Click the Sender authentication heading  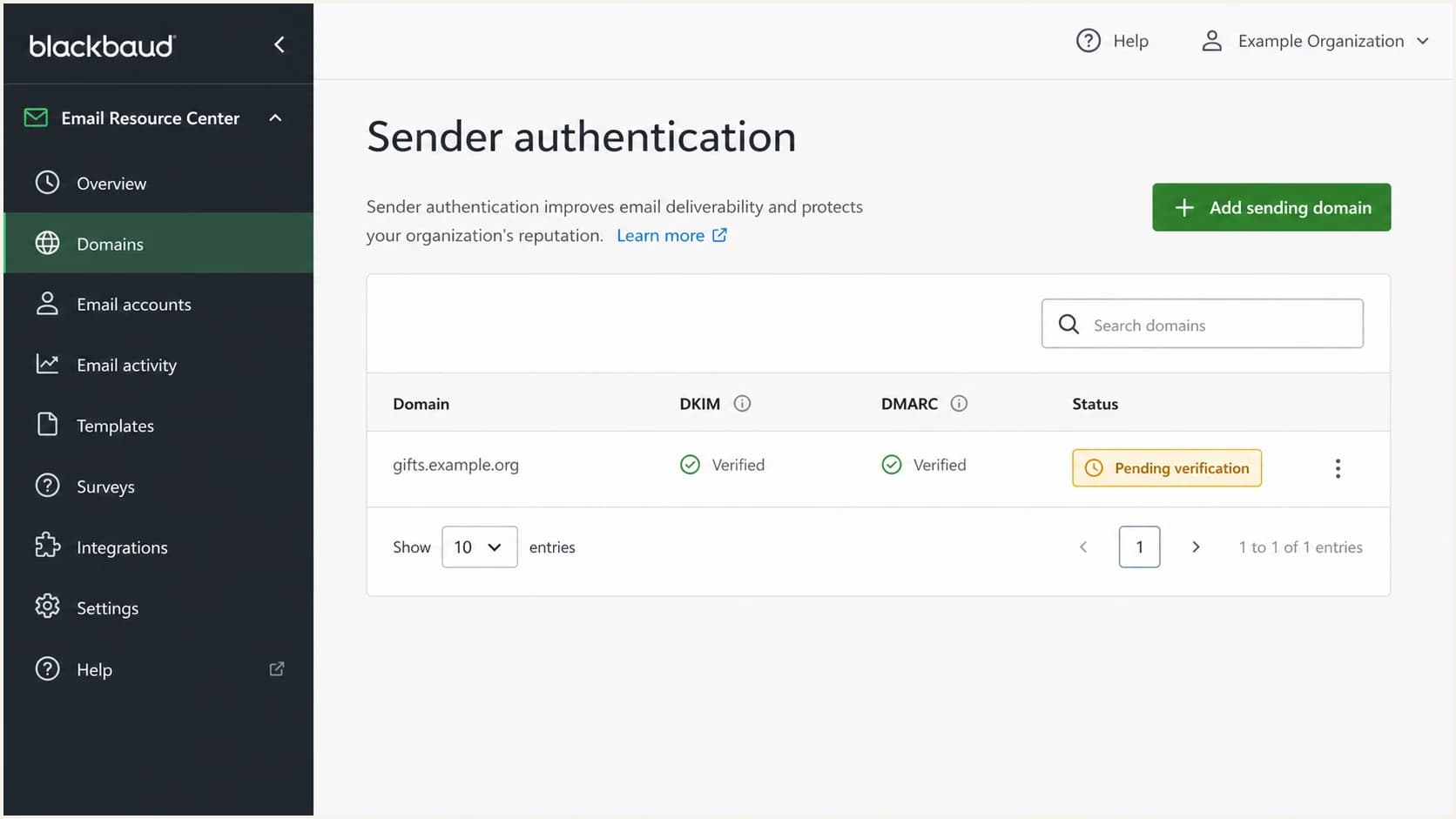pos(582,137)
